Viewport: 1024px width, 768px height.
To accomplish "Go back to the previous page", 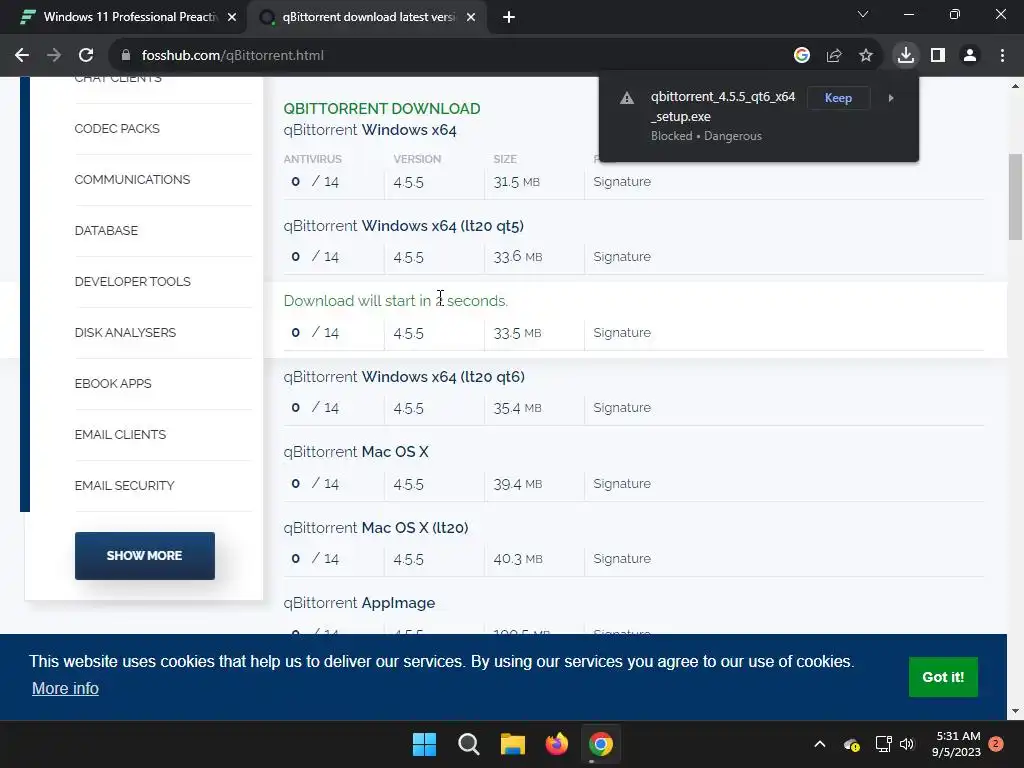I will 22,56.
